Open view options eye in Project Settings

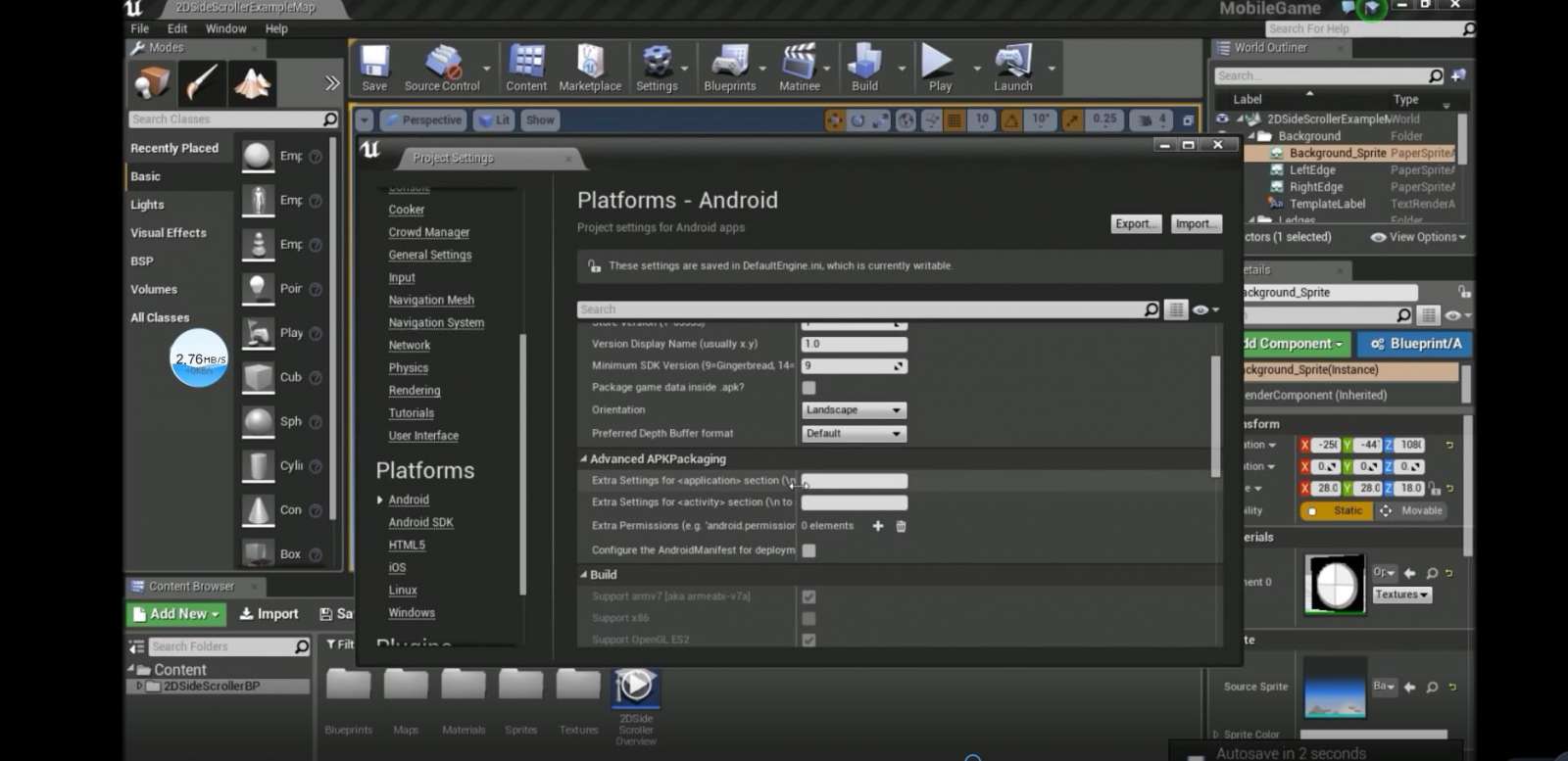1205,309
